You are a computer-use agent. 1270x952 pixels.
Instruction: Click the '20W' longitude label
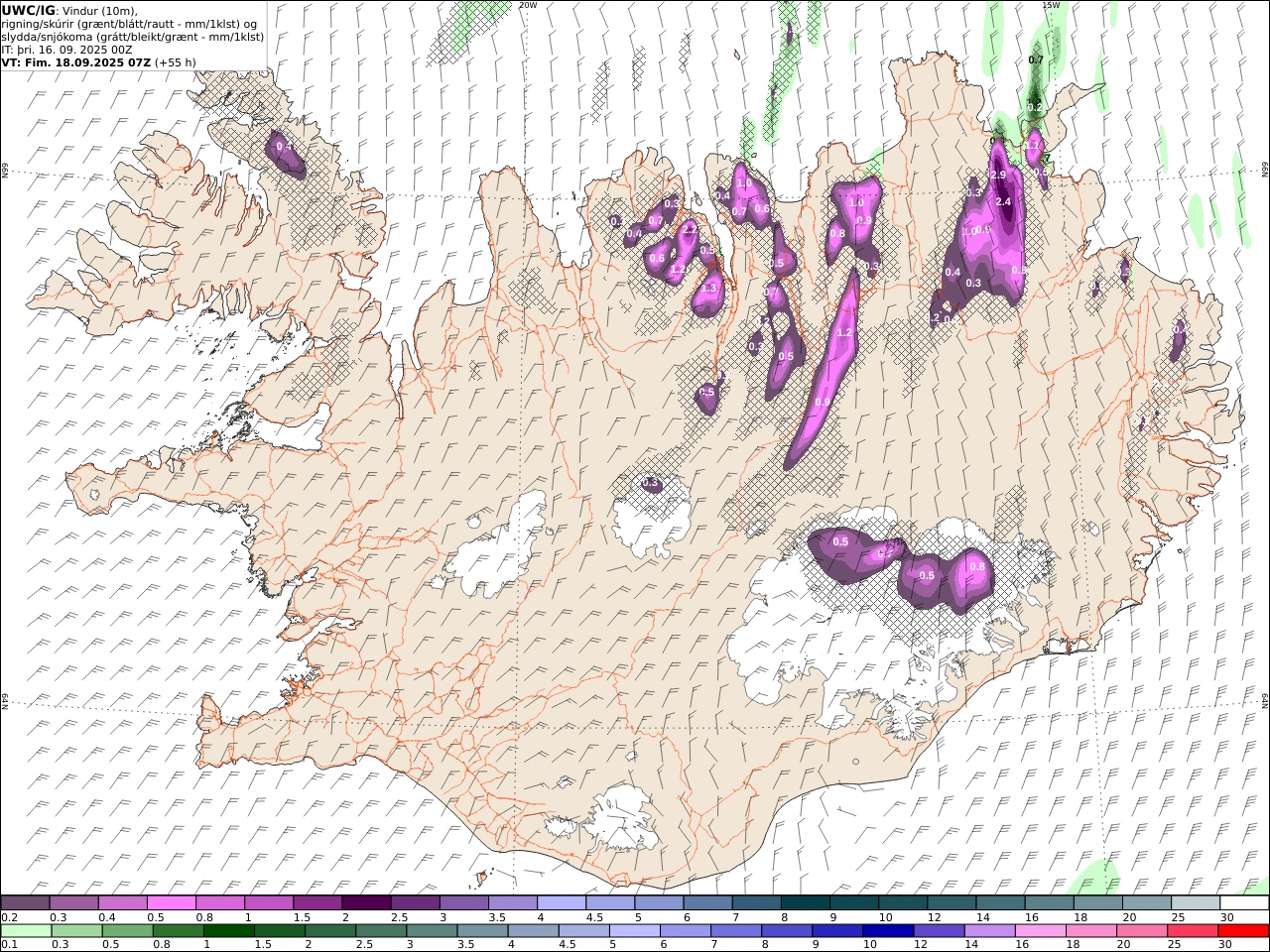pyautogui.click(x=528, y=5)
